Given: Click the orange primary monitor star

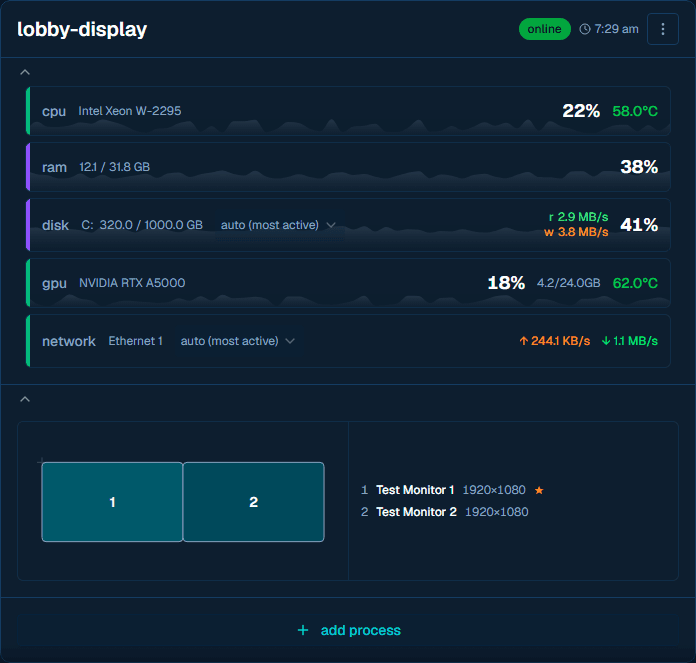Looking at the screenshot, I should coord(539,490).
